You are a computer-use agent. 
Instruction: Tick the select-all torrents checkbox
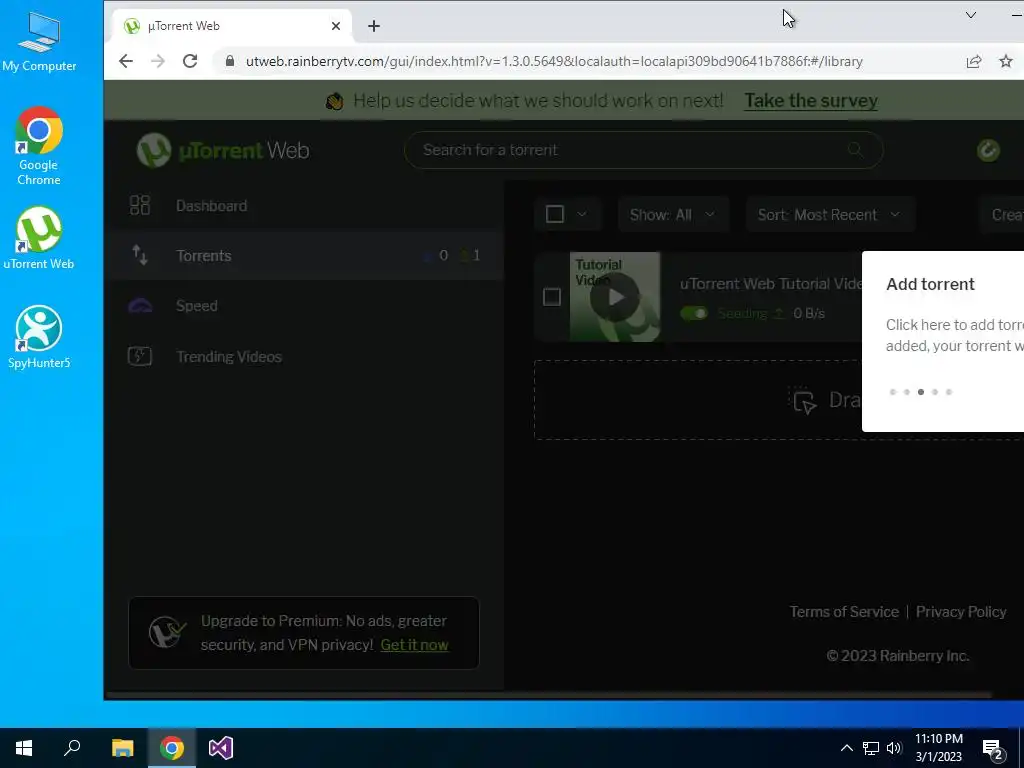click(554, 214)
